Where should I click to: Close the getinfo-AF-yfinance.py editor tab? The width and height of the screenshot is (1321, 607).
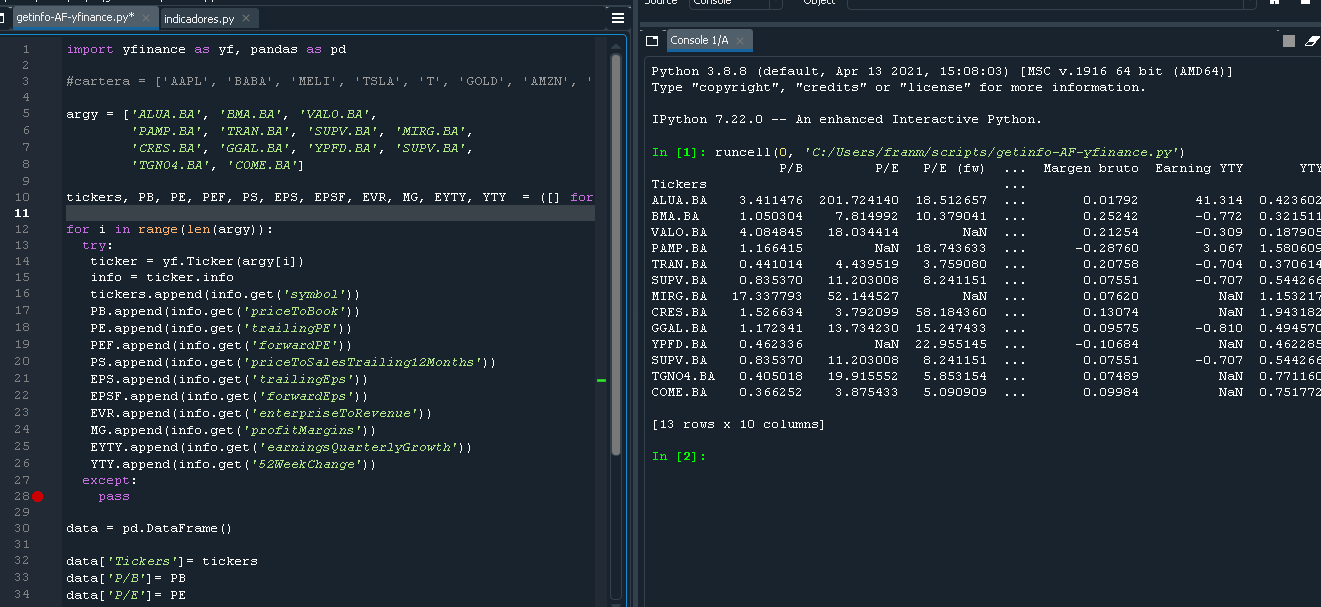[146, 19]
